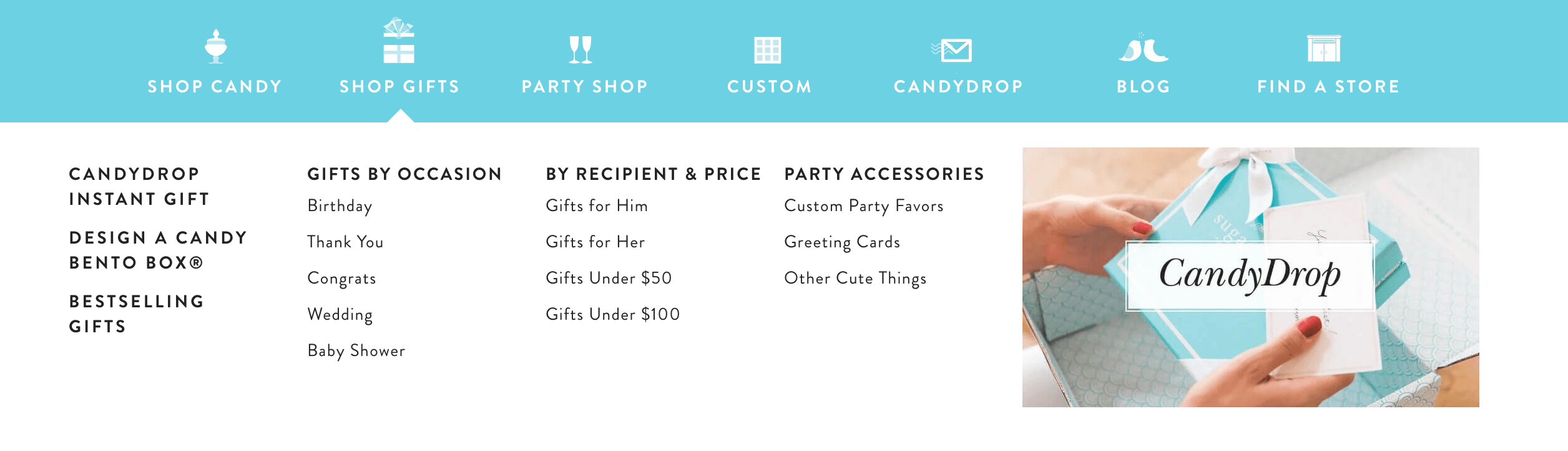Browse Gifts Under $100

tap(613, 314)
